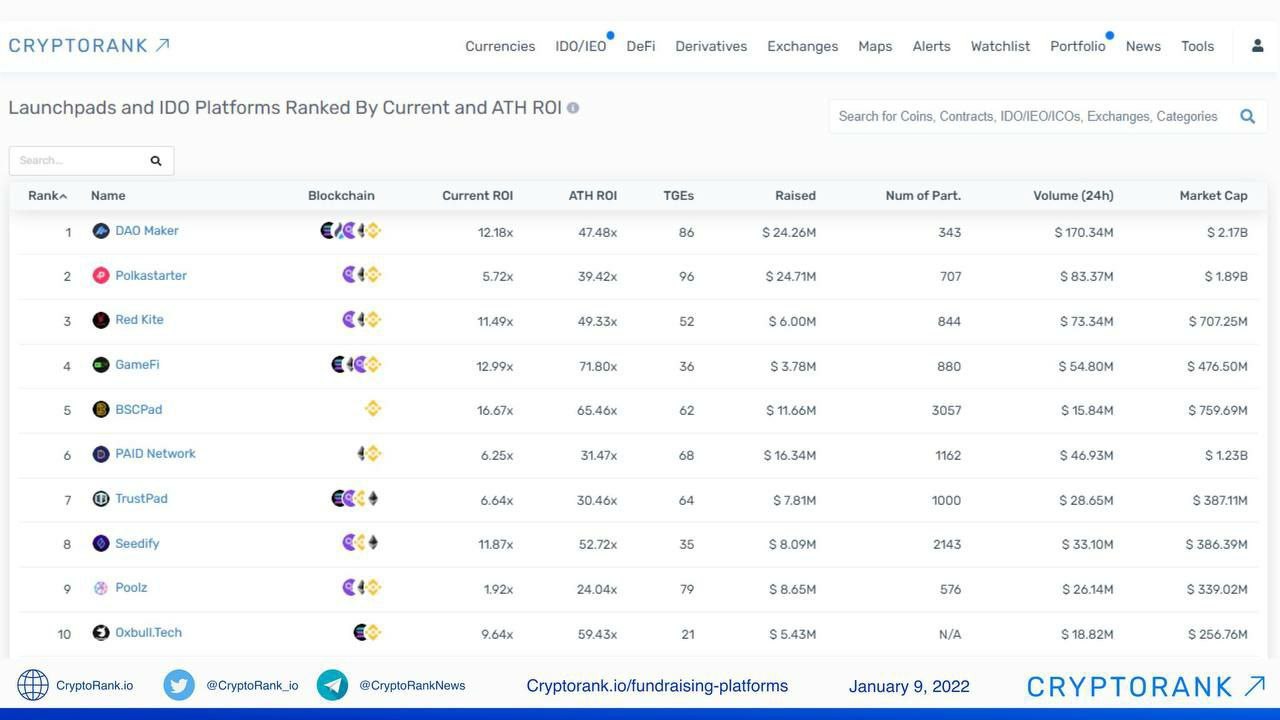The width and height of the screenshot is (1280, 720).
Task: Open the Red Kite platform link
Action: pyautogui.click(x=139, y=320)
